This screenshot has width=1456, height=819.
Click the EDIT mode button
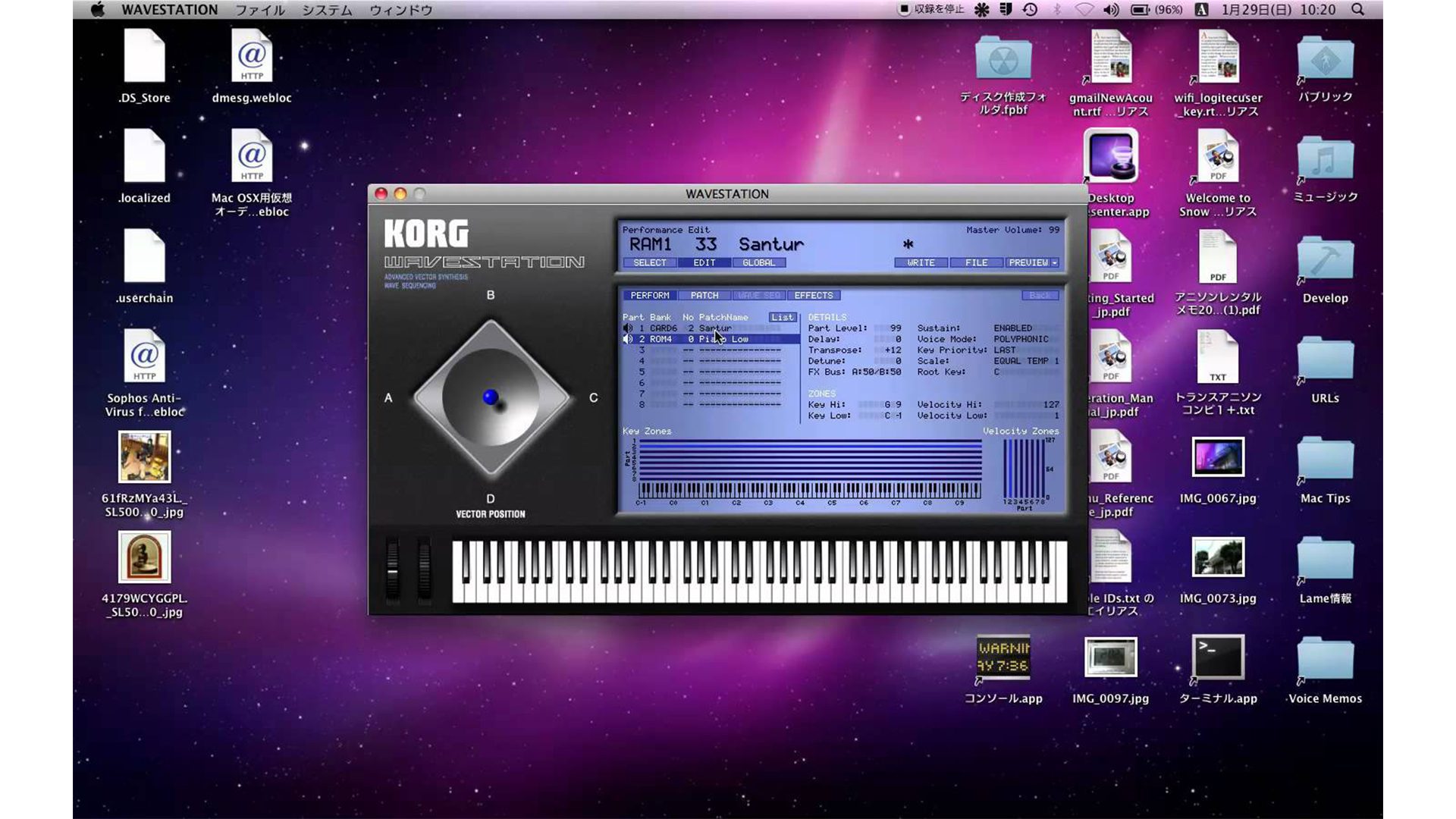[x=704, y=262]
